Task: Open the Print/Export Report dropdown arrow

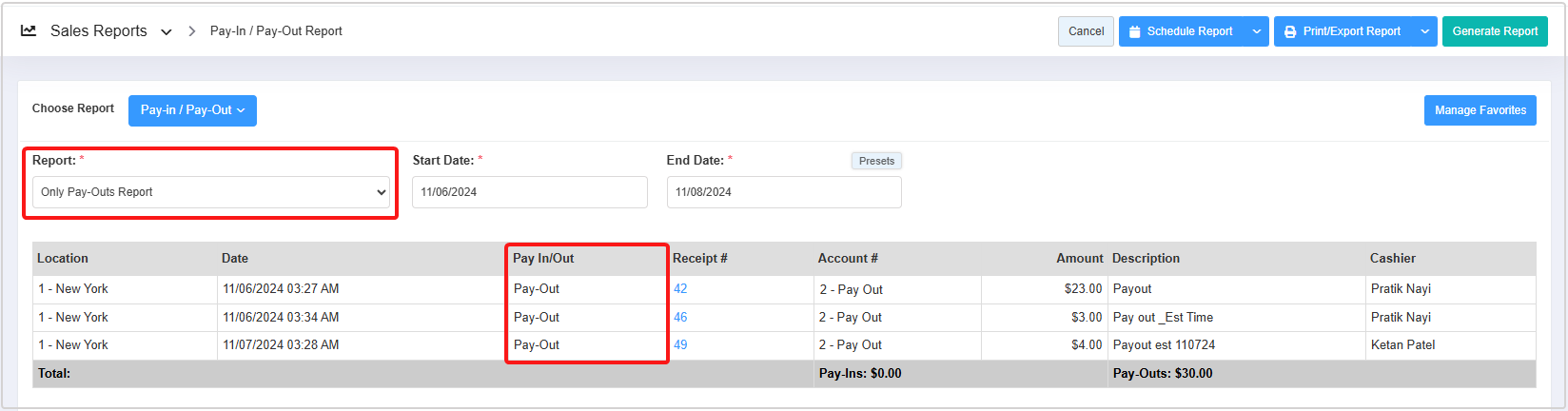Action: pyautogui.click(x=1424, y=31)
